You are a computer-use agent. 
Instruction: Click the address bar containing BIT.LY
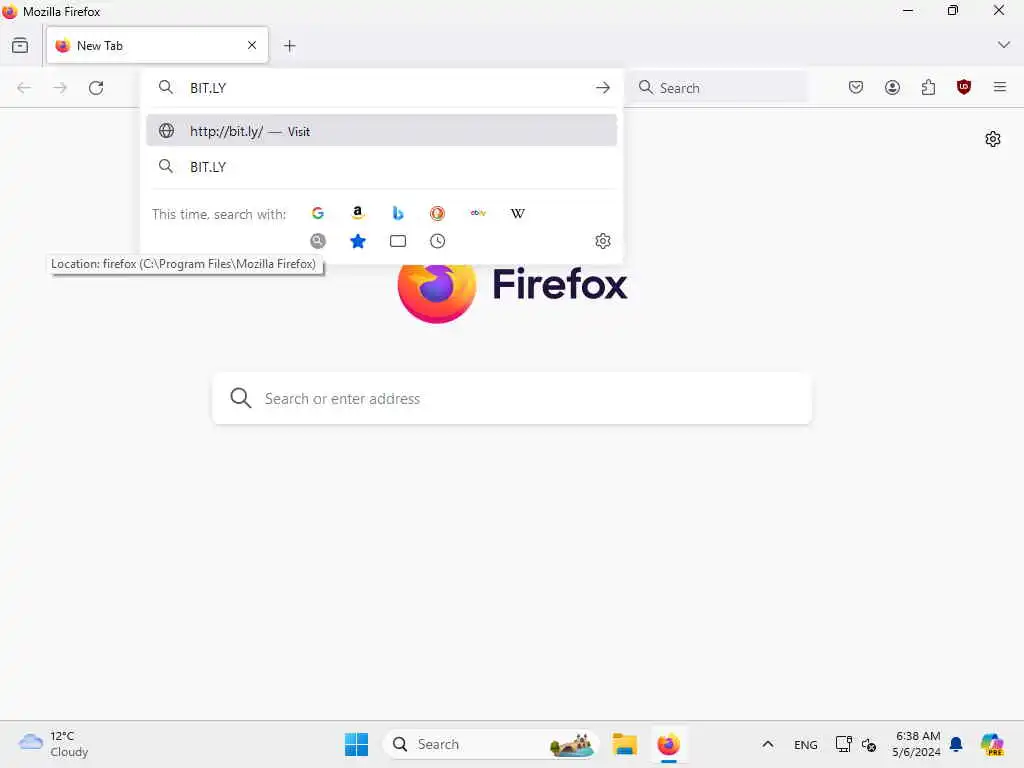pos(382,88)
